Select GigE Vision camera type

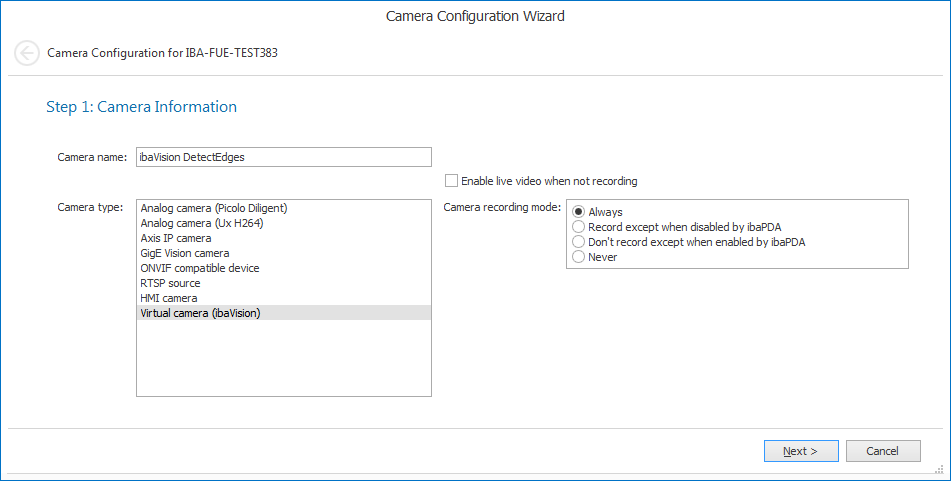point(185,253)
